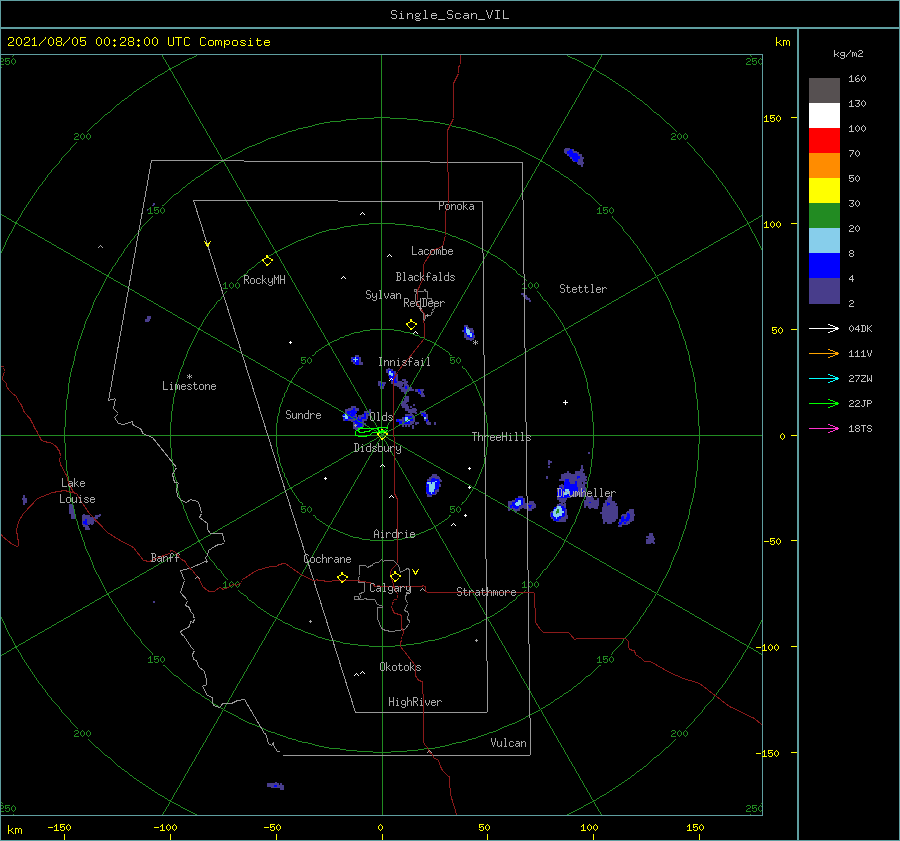Viewport: 900px width, 841px height.
Task: Click the -150 bottom axis tick label
Action: coord(59,827)
